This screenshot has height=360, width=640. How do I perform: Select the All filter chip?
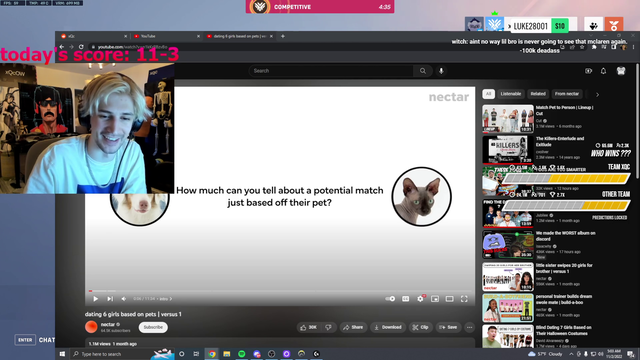(488, 94)
